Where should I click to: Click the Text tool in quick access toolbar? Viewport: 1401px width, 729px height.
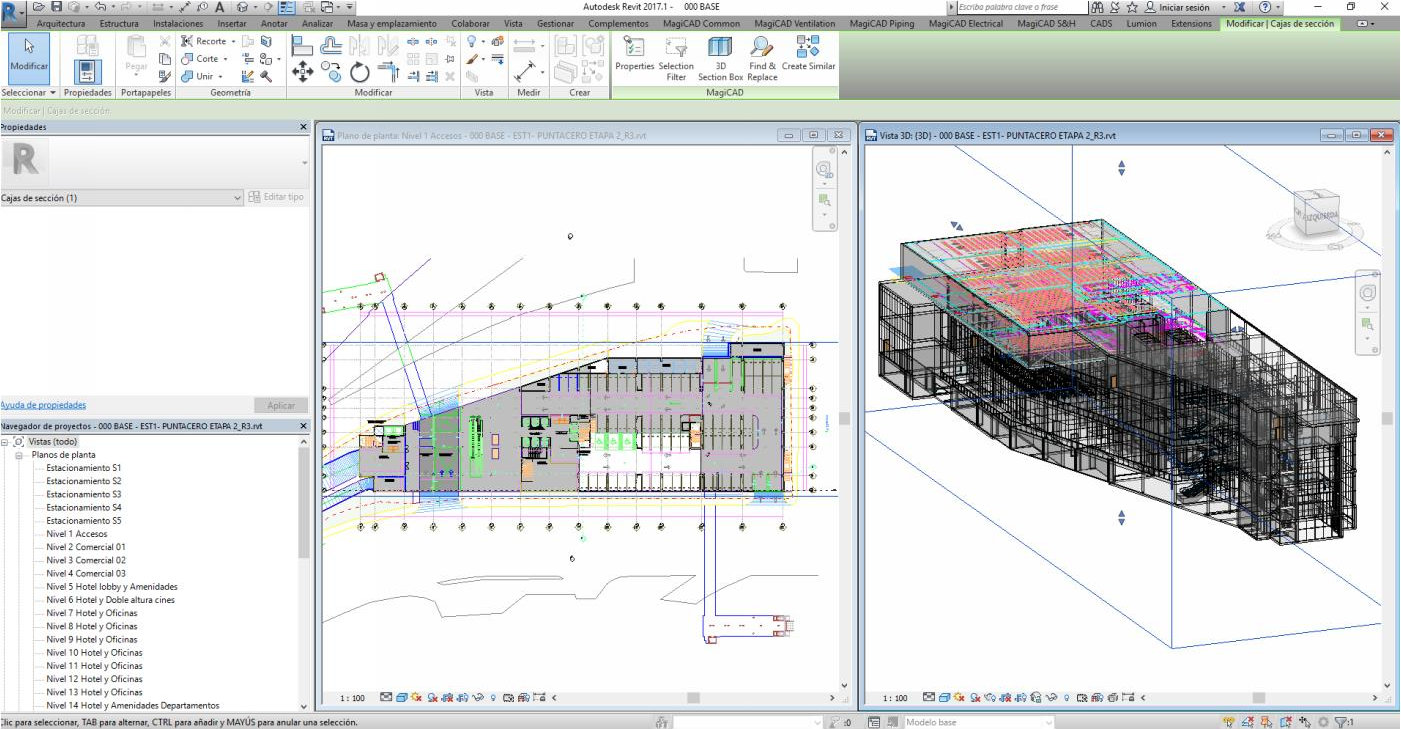(x=219, y=7)
